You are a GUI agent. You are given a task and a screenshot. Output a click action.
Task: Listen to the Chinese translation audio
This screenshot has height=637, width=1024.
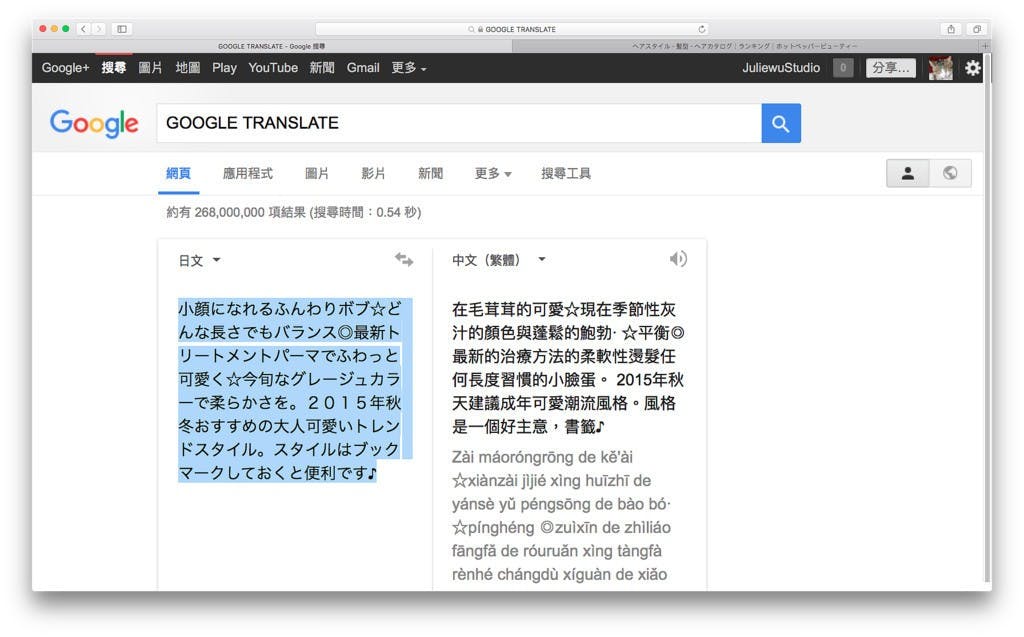[x=678, y=259]
